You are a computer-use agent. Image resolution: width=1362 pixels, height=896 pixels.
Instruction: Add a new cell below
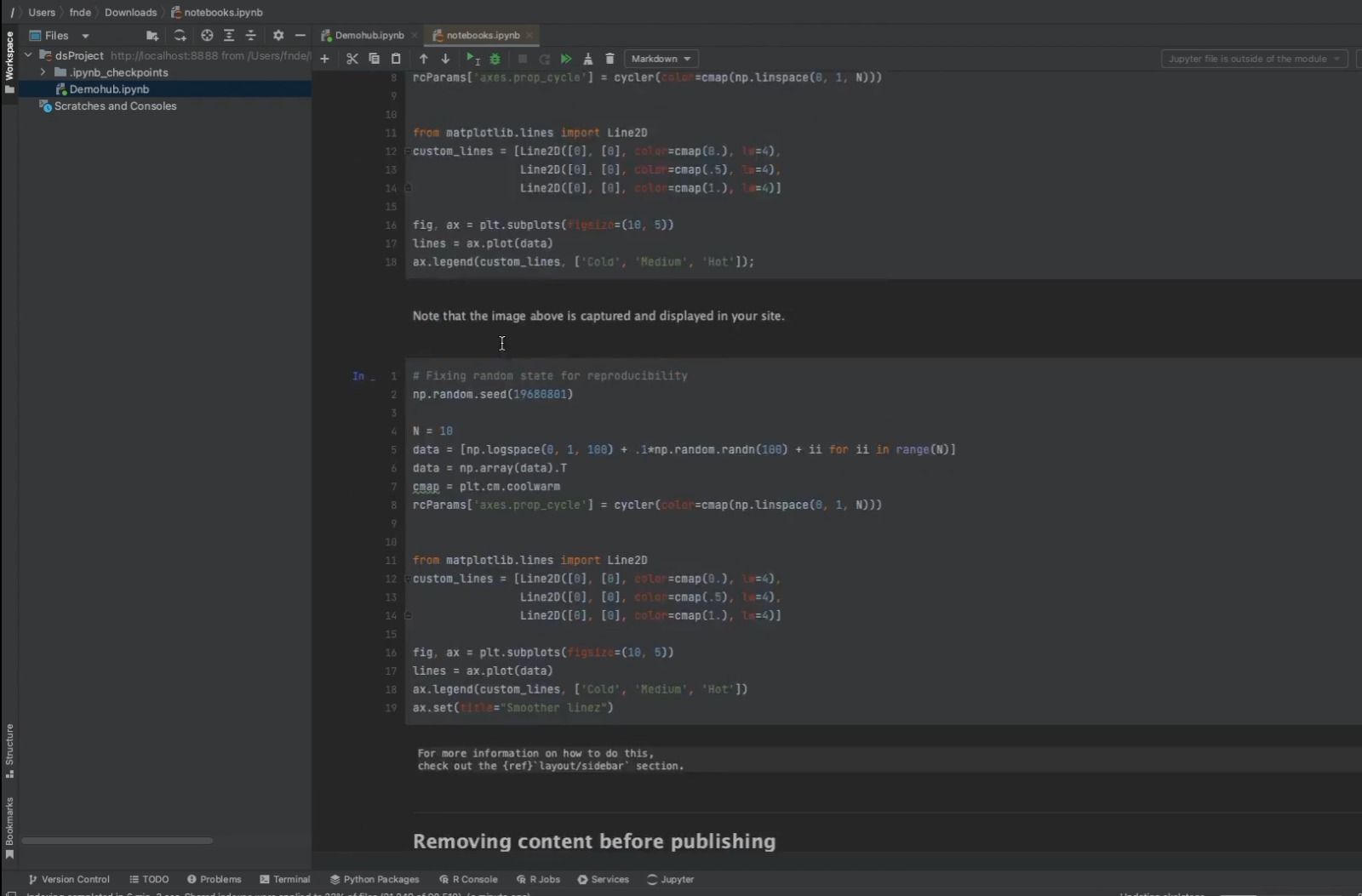(x=324, y=59)
